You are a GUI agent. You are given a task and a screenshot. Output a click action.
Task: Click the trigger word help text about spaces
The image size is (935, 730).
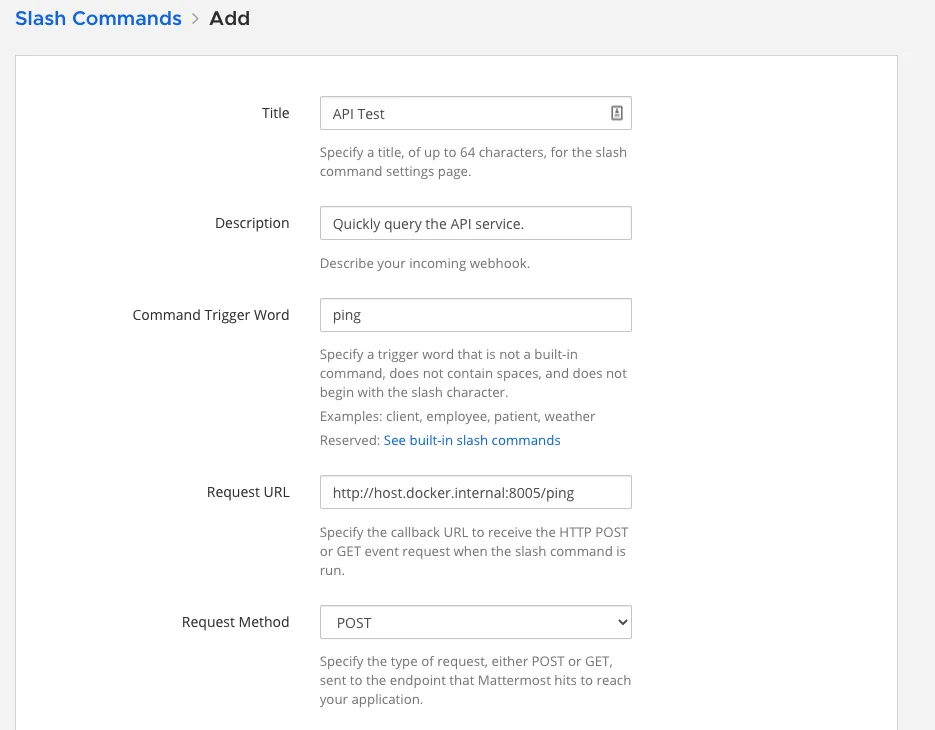click(473, 373)
